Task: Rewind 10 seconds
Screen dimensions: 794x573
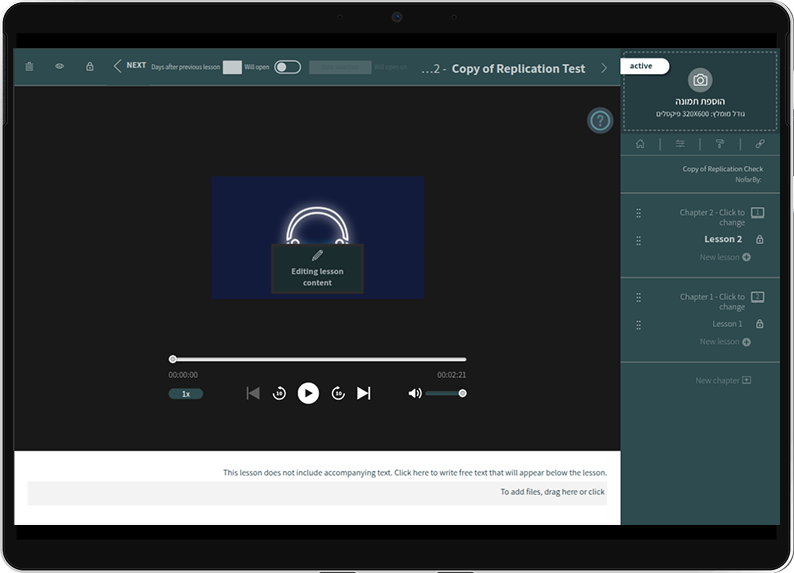Action: [x=279, y=393]
